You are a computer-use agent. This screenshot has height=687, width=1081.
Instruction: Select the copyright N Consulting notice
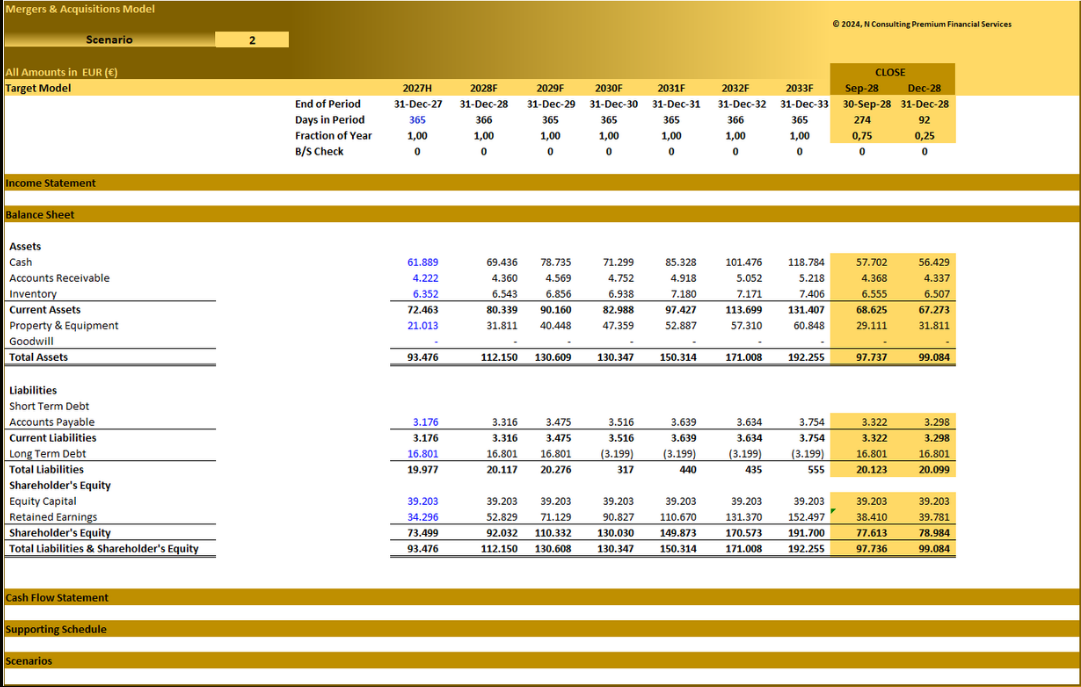(922, 24)
